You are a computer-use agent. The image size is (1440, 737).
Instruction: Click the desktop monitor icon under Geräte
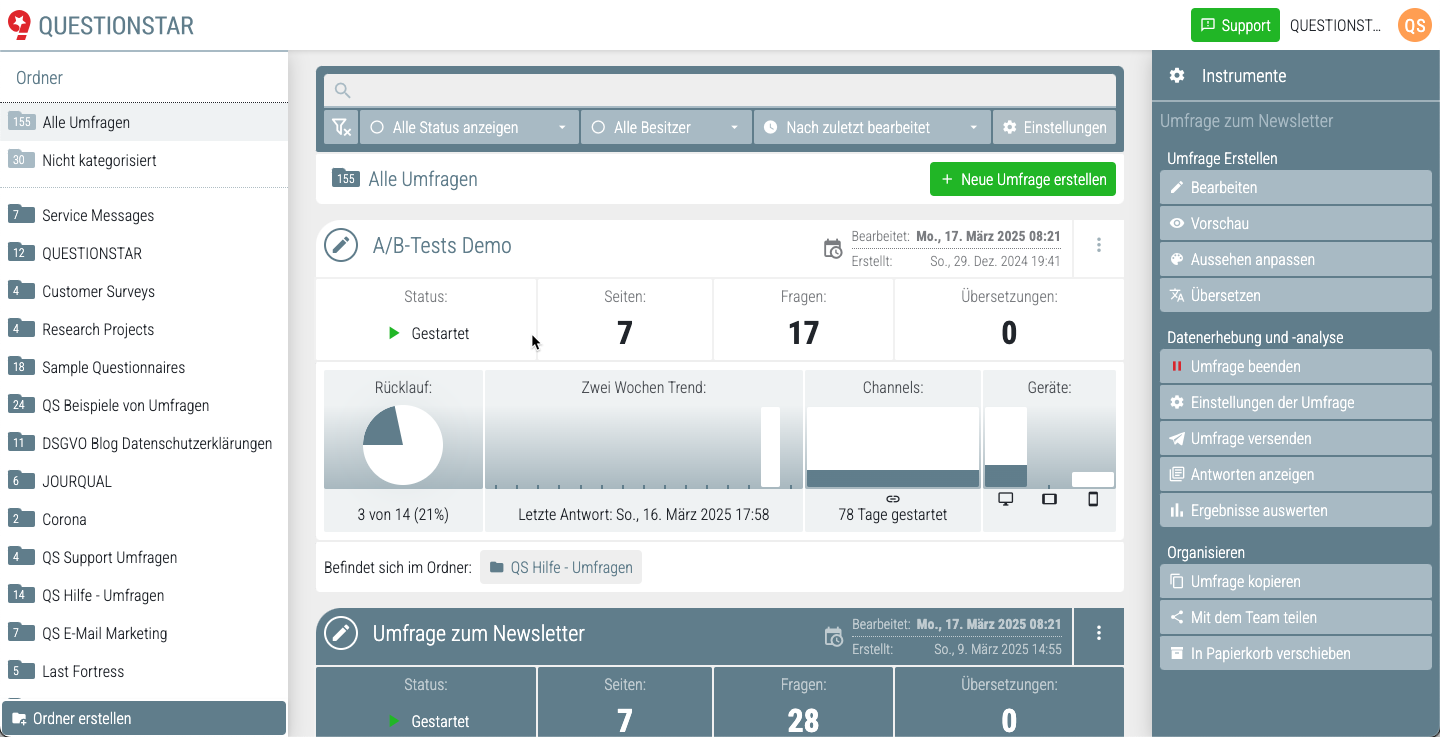click(x=1006, y=499)
